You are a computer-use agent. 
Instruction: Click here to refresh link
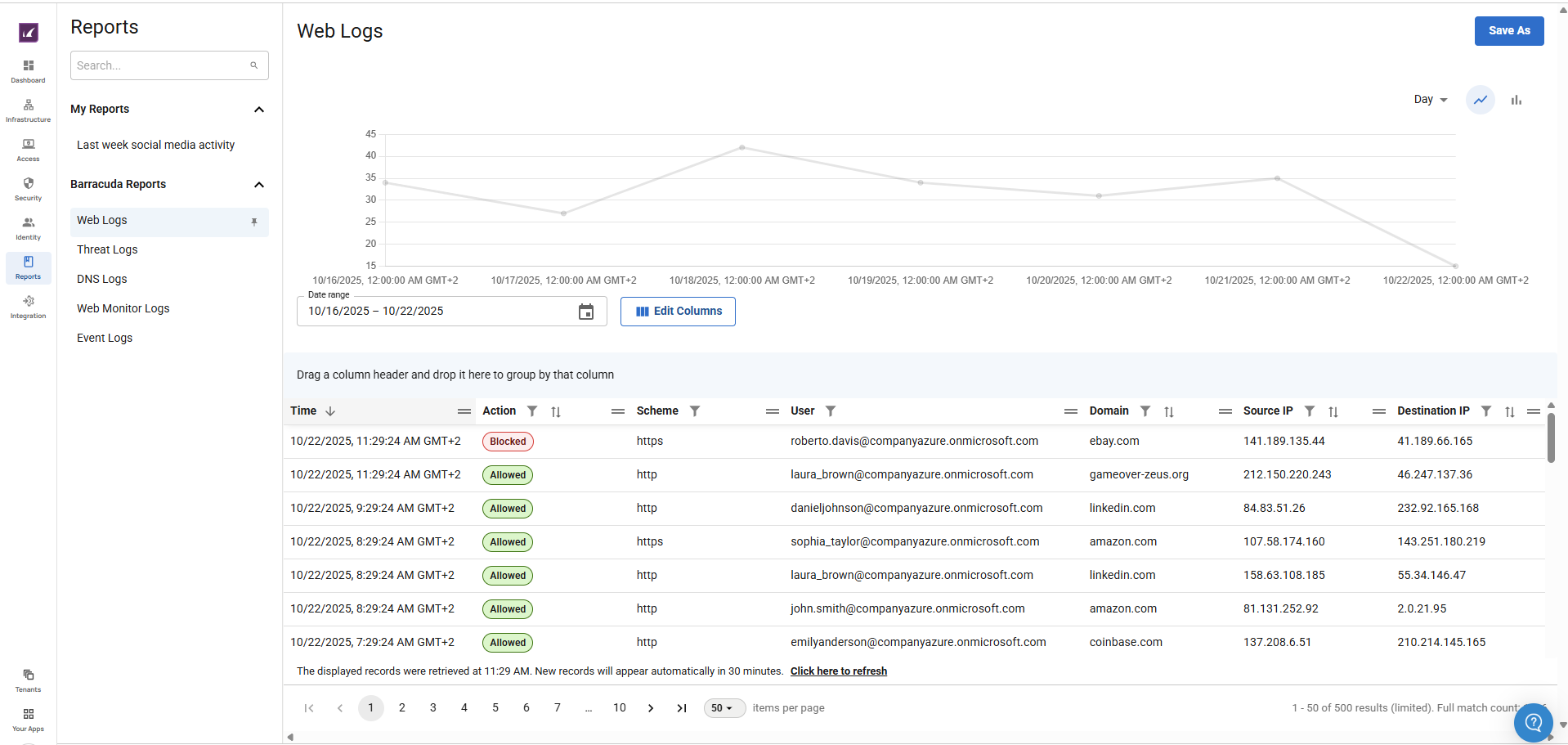coord(838,671)
